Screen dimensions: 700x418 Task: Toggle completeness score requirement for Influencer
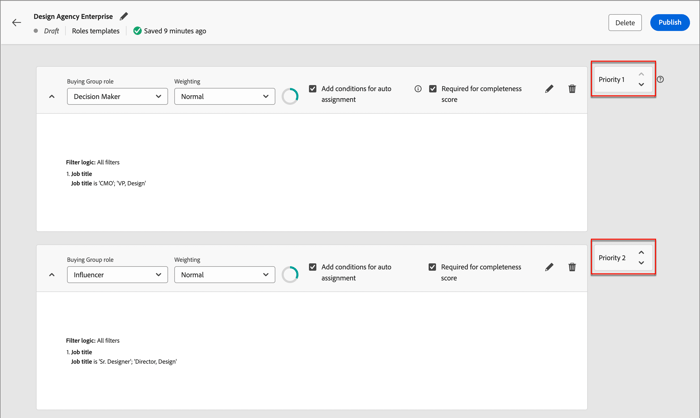tap(433, 267)
